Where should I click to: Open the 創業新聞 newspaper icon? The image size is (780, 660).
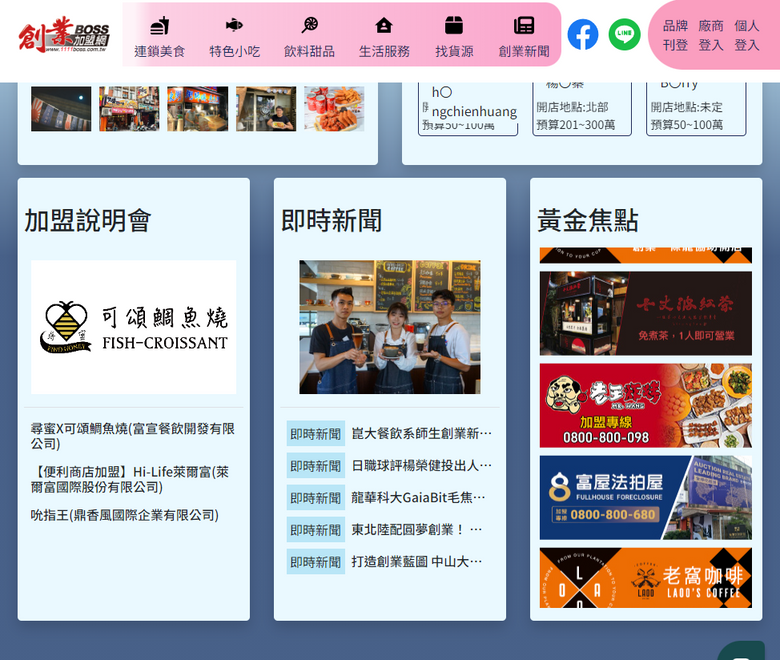click(x=524, y=25)
